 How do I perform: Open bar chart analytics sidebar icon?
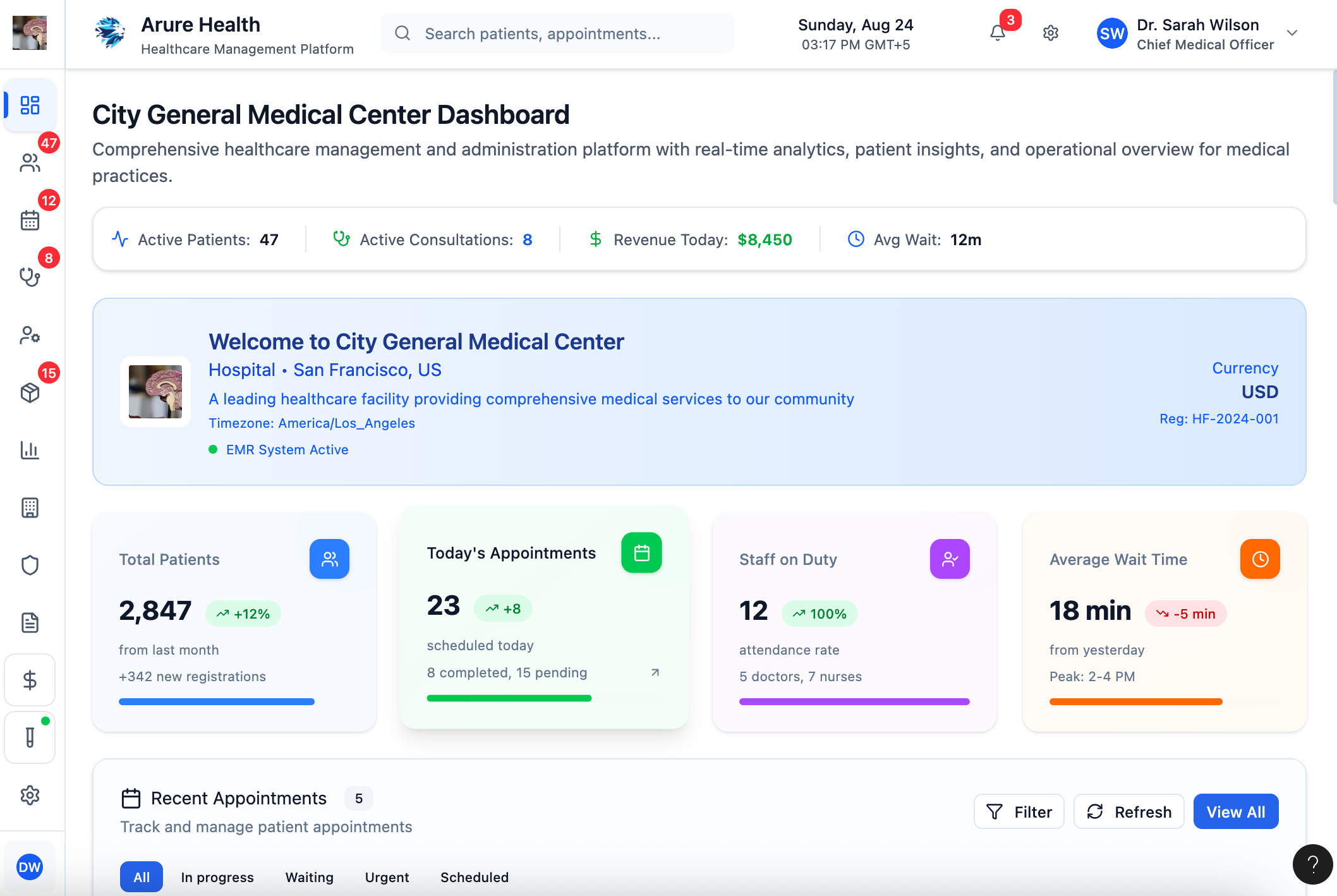(x=30, y=450)
